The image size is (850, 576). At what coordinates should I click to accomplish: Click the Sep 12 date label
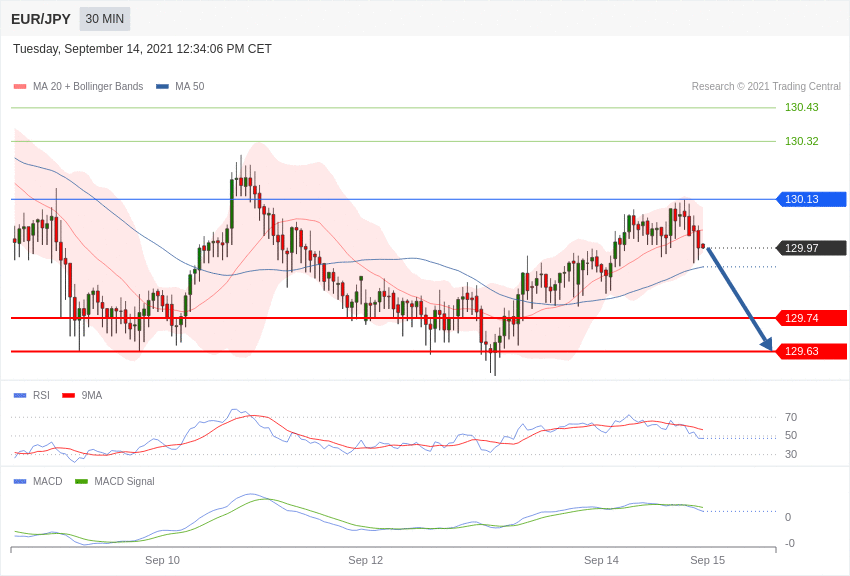point(365,560)
